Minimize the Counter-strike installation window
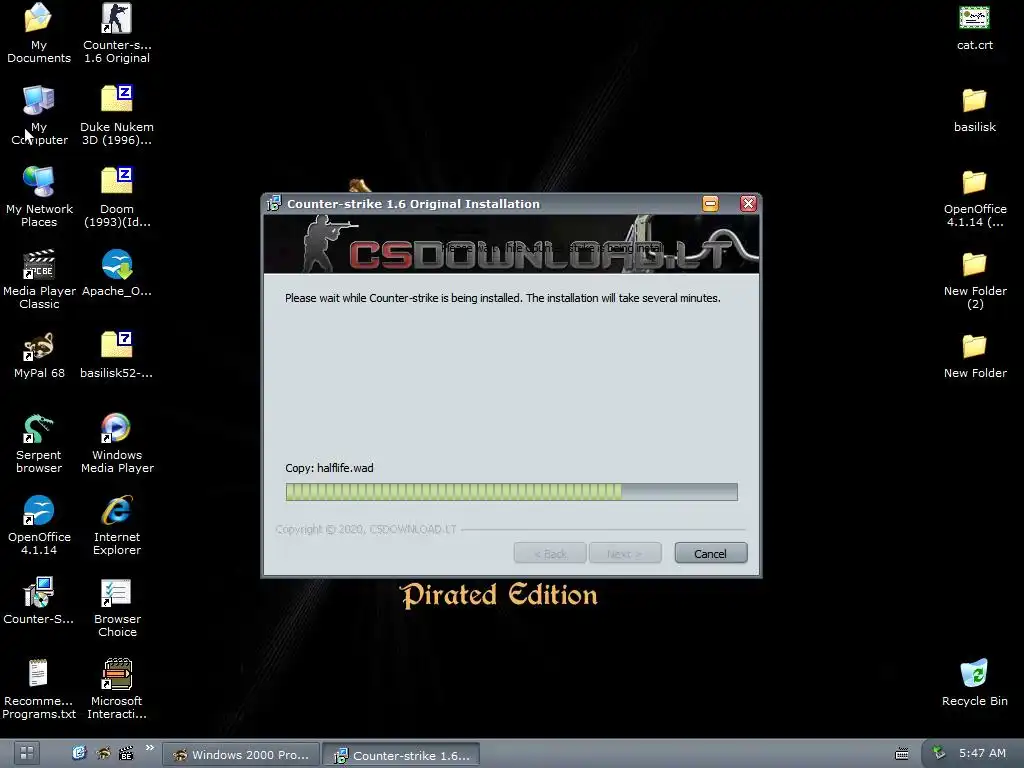The image size is (1024, 768). point(711,204)
